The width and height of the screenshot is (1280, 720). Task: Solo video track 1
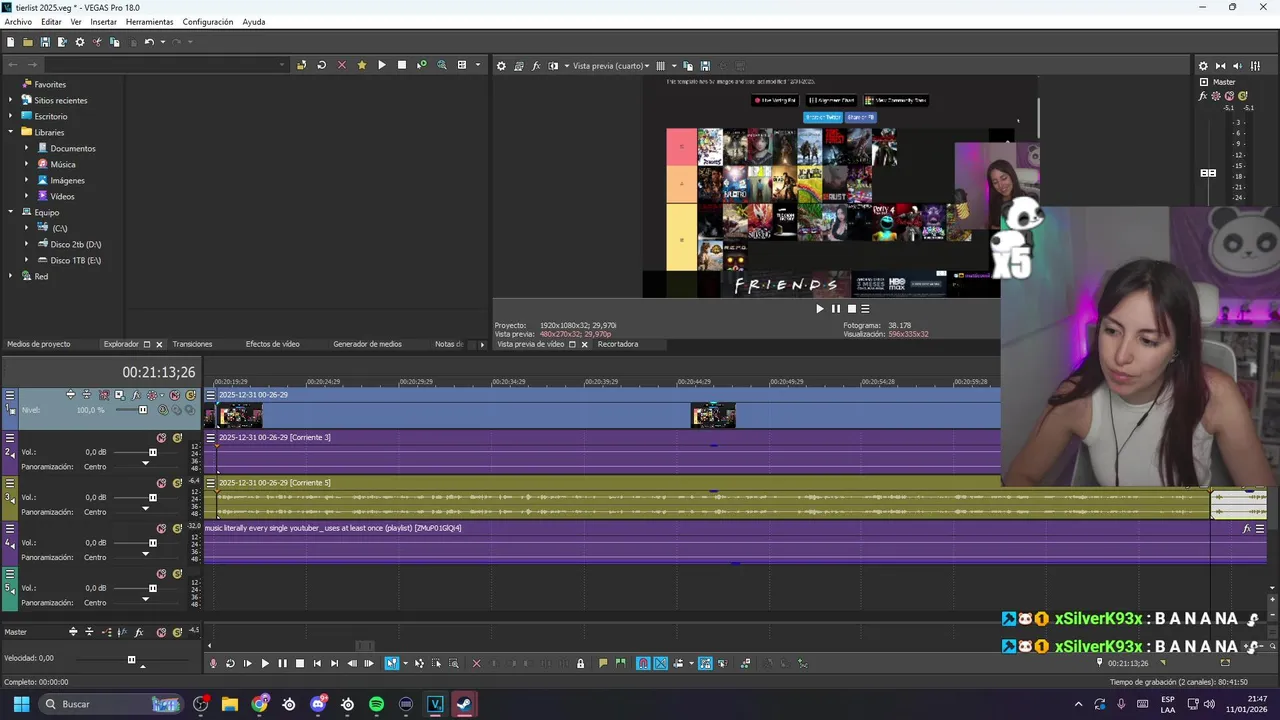pos(191,395)
